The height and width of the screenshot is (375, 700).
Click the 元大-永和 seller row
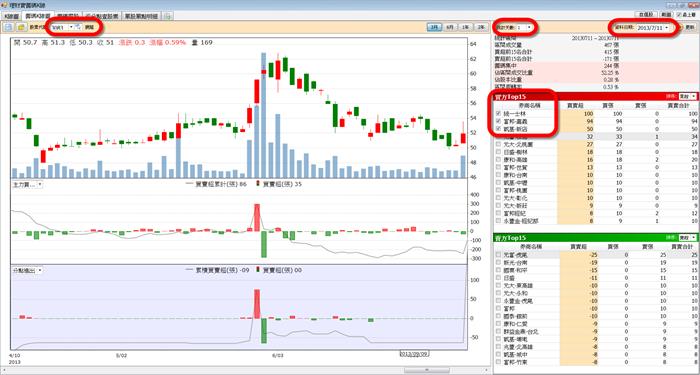[x=596, y=293]
